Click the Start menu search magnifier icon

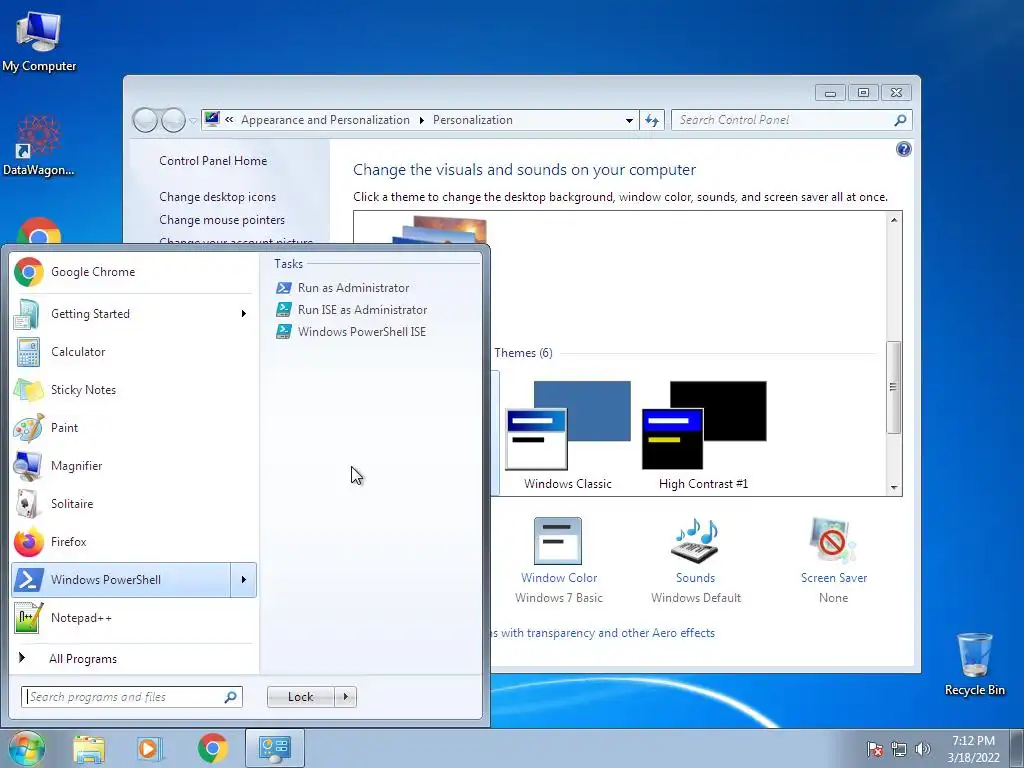231,697
